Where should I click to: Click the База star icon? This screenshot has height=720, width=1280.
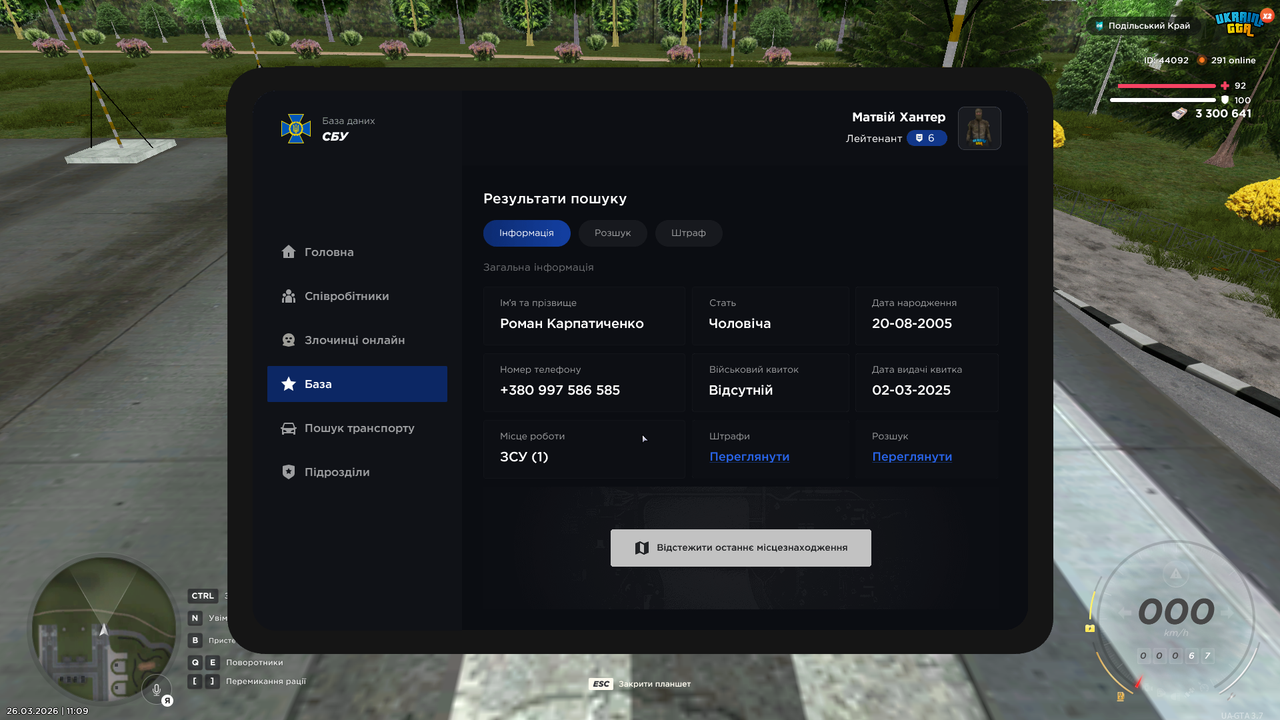click(289, 384)
